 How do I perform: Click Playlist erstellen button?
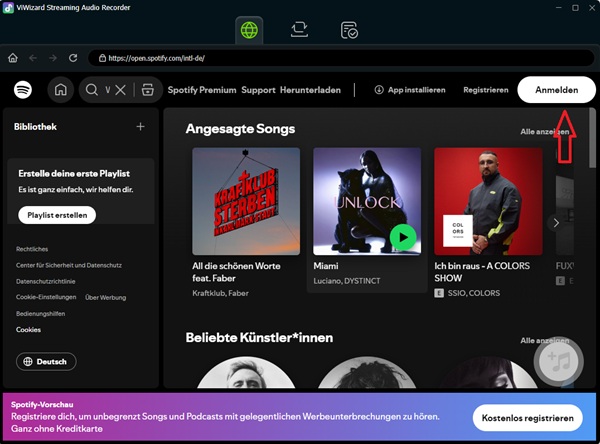point(57,215)
